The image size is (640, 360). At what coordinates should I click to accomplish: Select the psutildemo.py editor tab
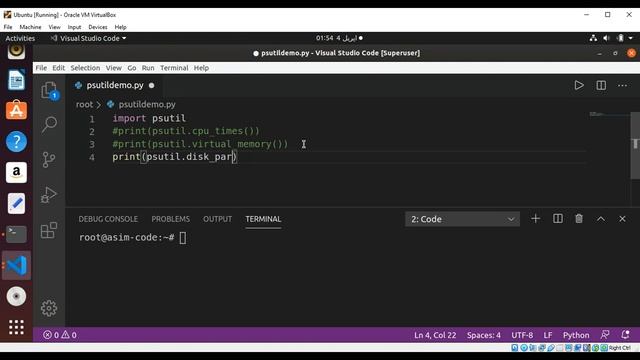pos(115,85)
